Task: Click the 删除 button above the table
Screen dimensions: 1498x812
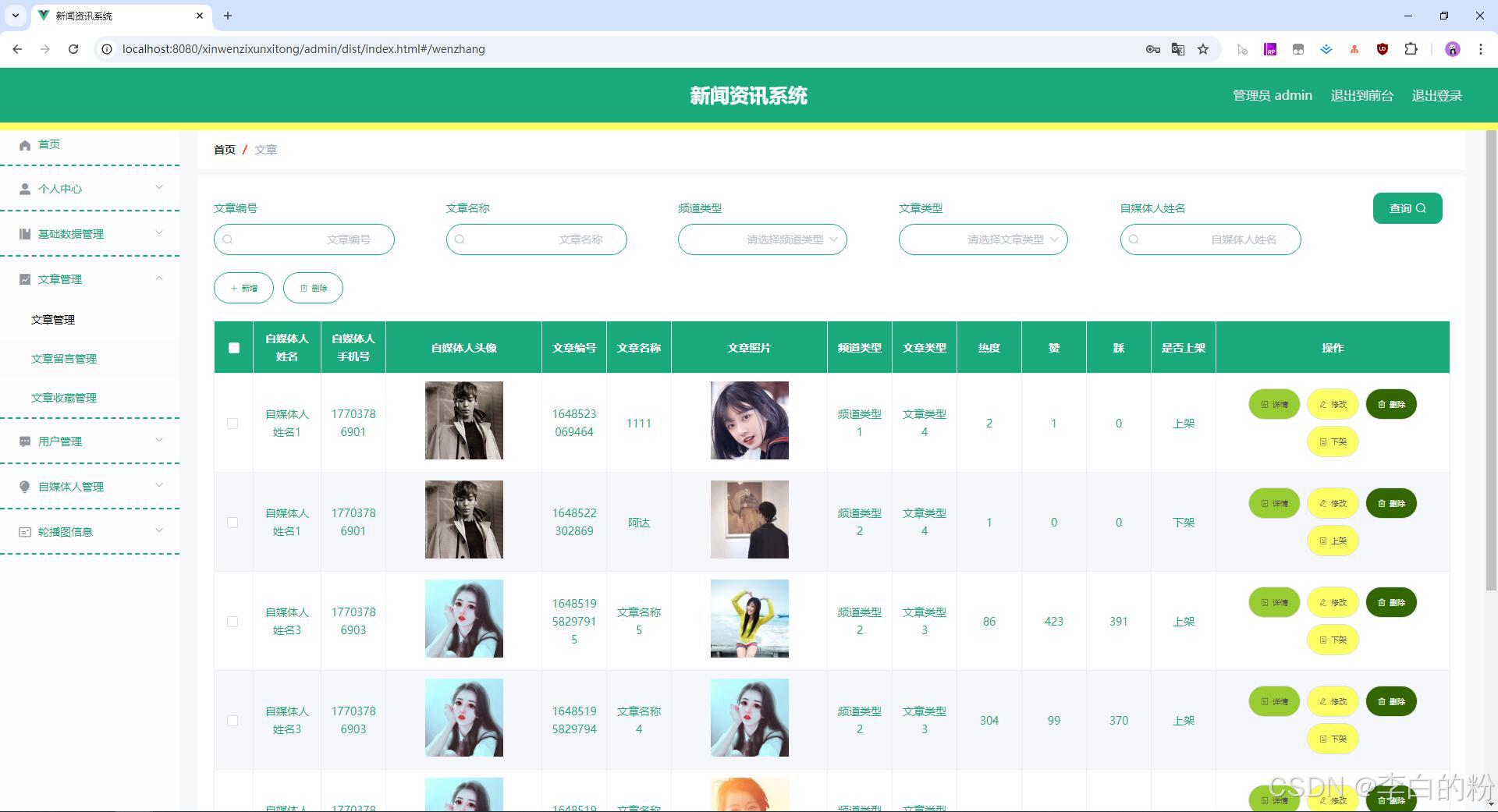Action: point(313,288)
